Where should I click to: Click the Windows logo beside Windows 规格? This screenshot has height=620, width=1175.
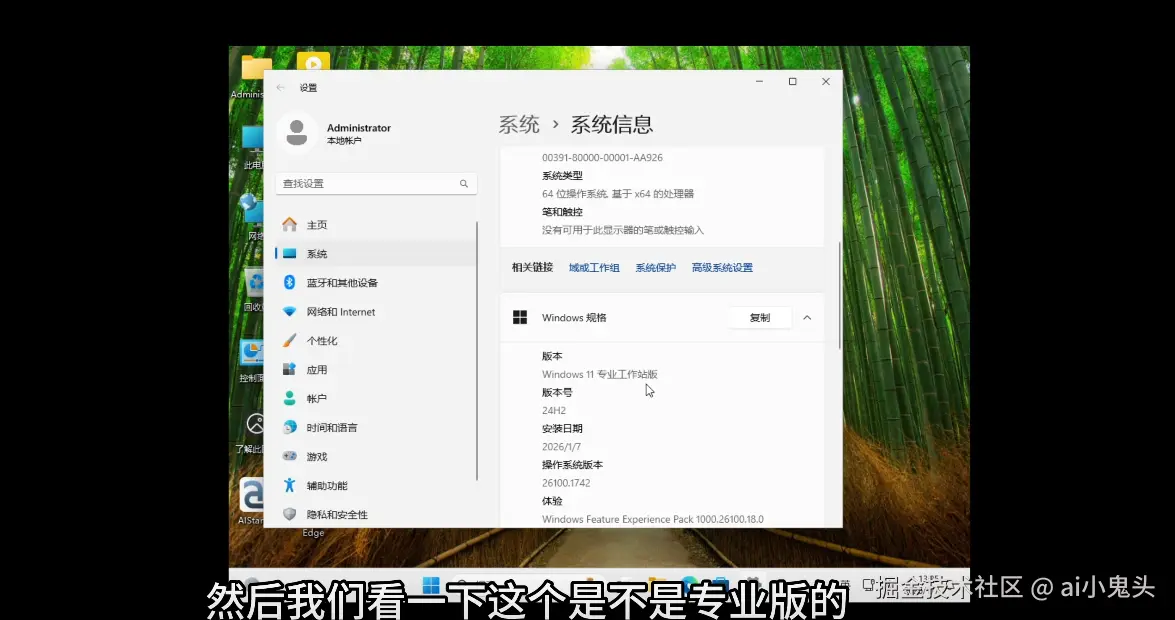pos(520,318)
